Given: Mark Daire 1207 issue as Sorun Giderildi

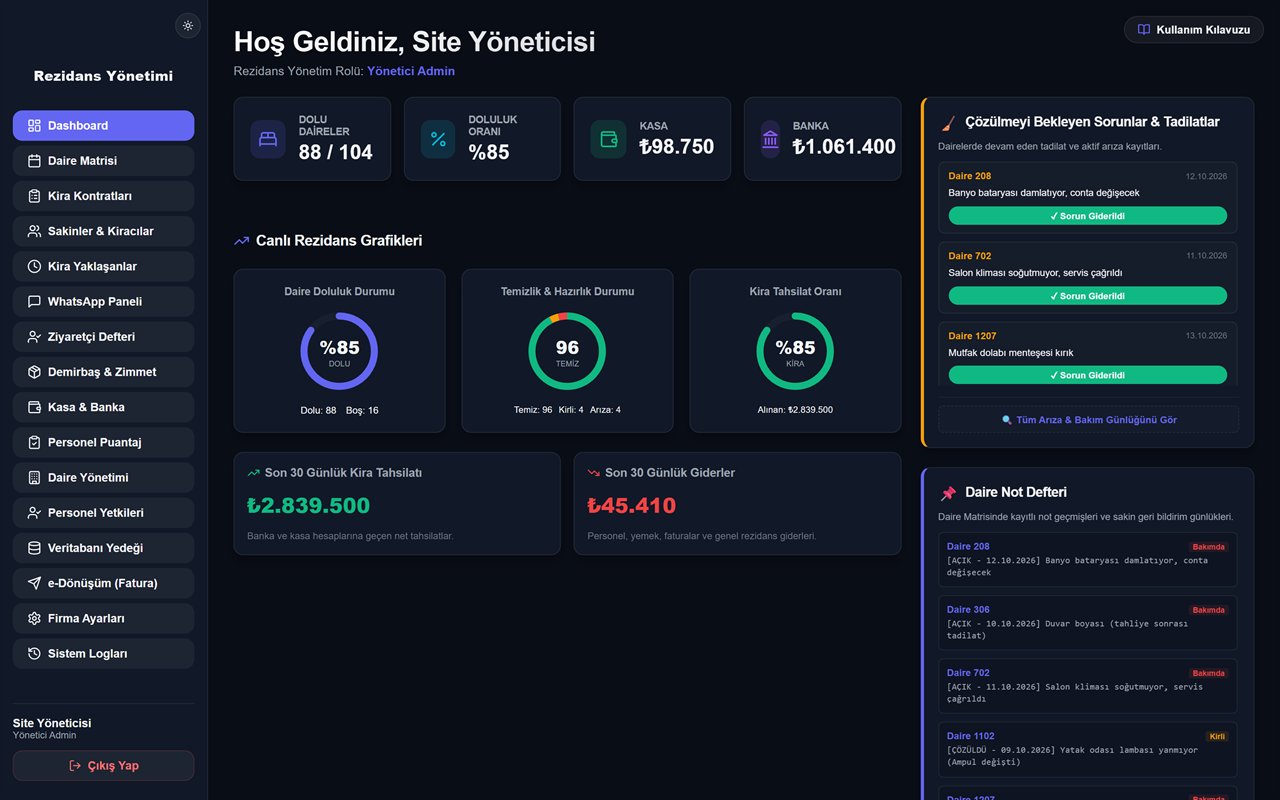Looking at the screenshot, I should 1087,375.
